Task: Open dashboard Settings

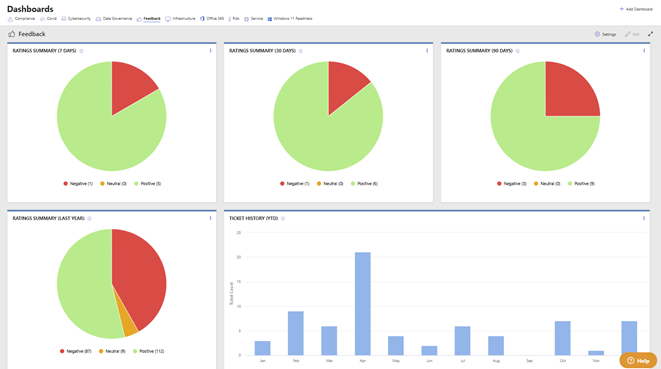Action: click(x=605, y=34)
